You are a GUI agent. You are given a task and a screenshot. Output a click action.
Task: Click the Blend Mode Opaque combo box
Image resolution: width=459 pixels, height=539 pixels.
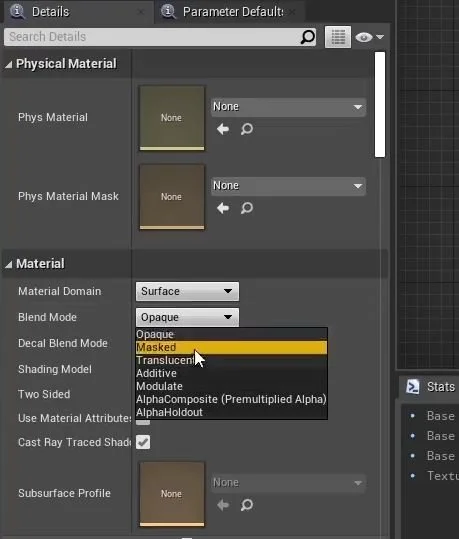(x=187, y=317)
